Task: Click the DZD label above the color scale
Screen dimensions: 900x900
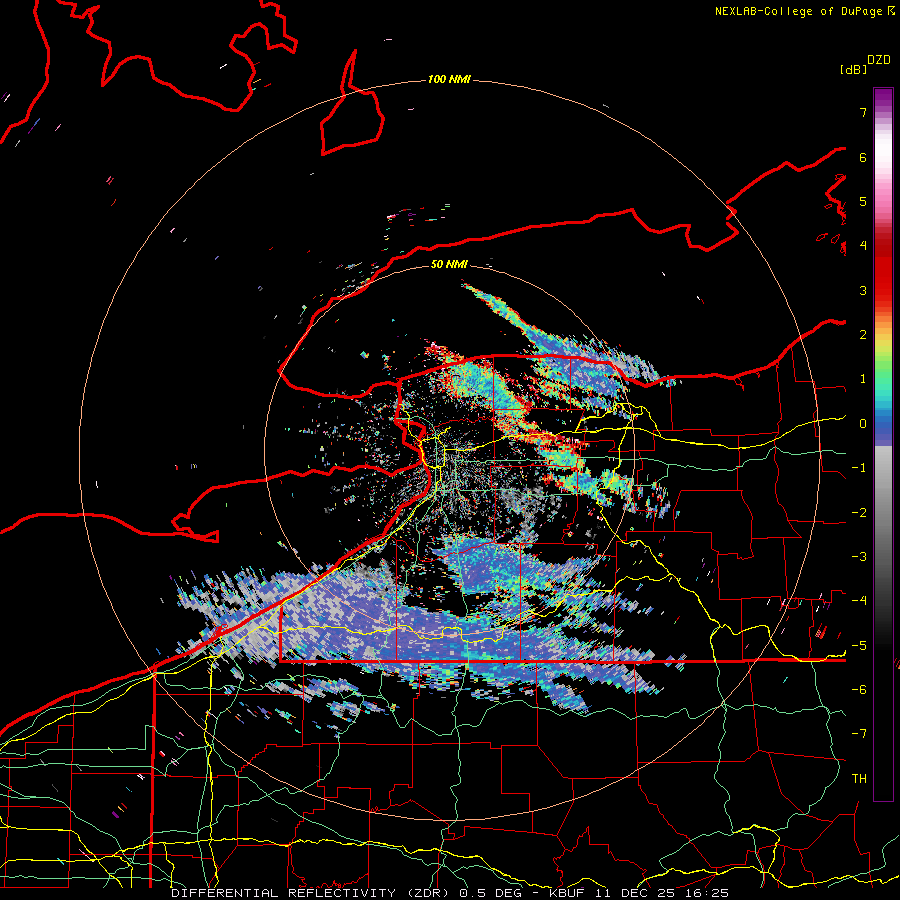Action: pyautogui.click(x=879, y=60)
